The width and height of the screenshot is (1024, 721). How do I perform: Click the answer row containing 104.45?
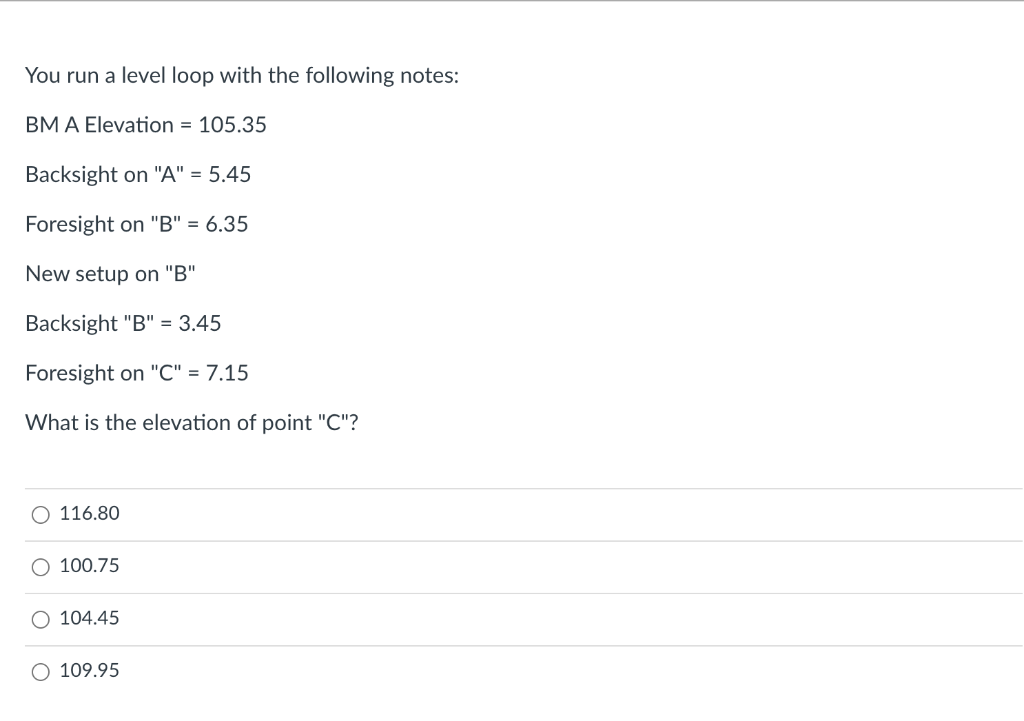tap(400, 618)
